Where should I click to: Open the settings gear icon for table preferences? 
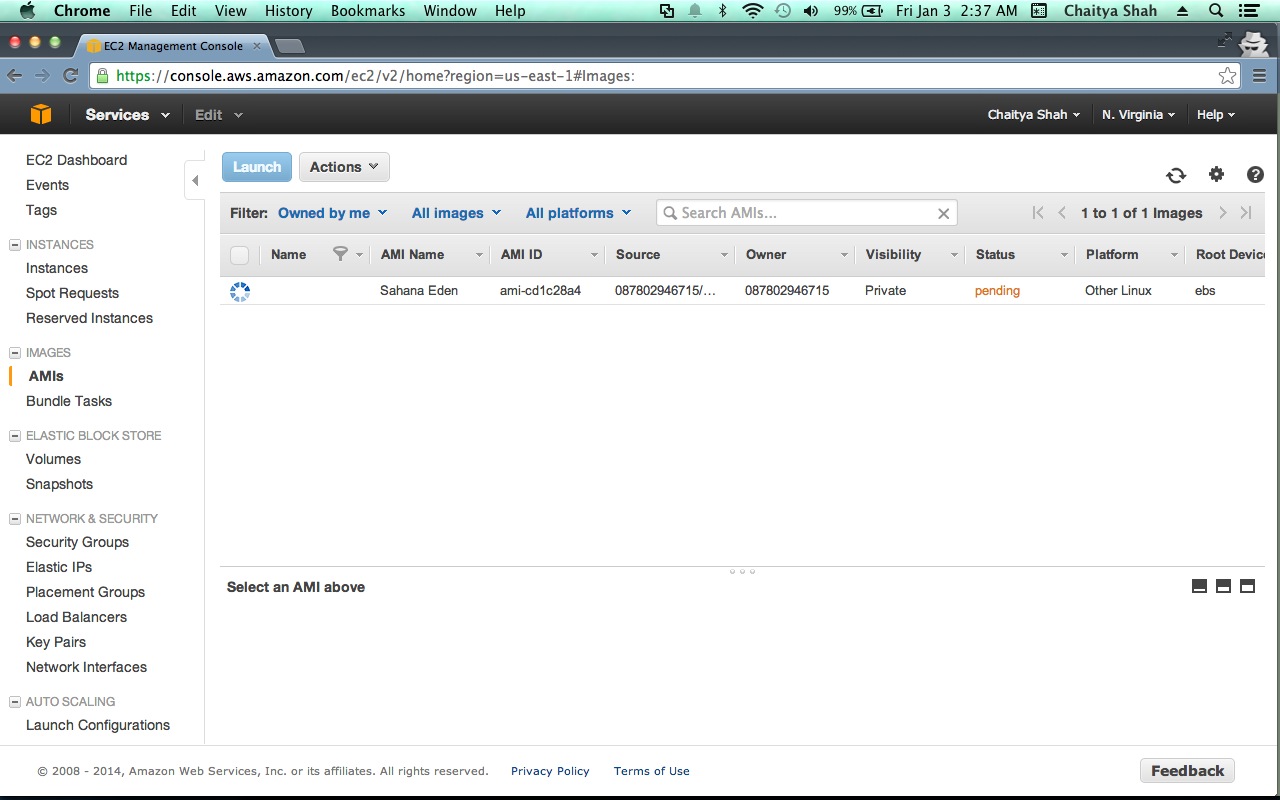pos(1216,174)
